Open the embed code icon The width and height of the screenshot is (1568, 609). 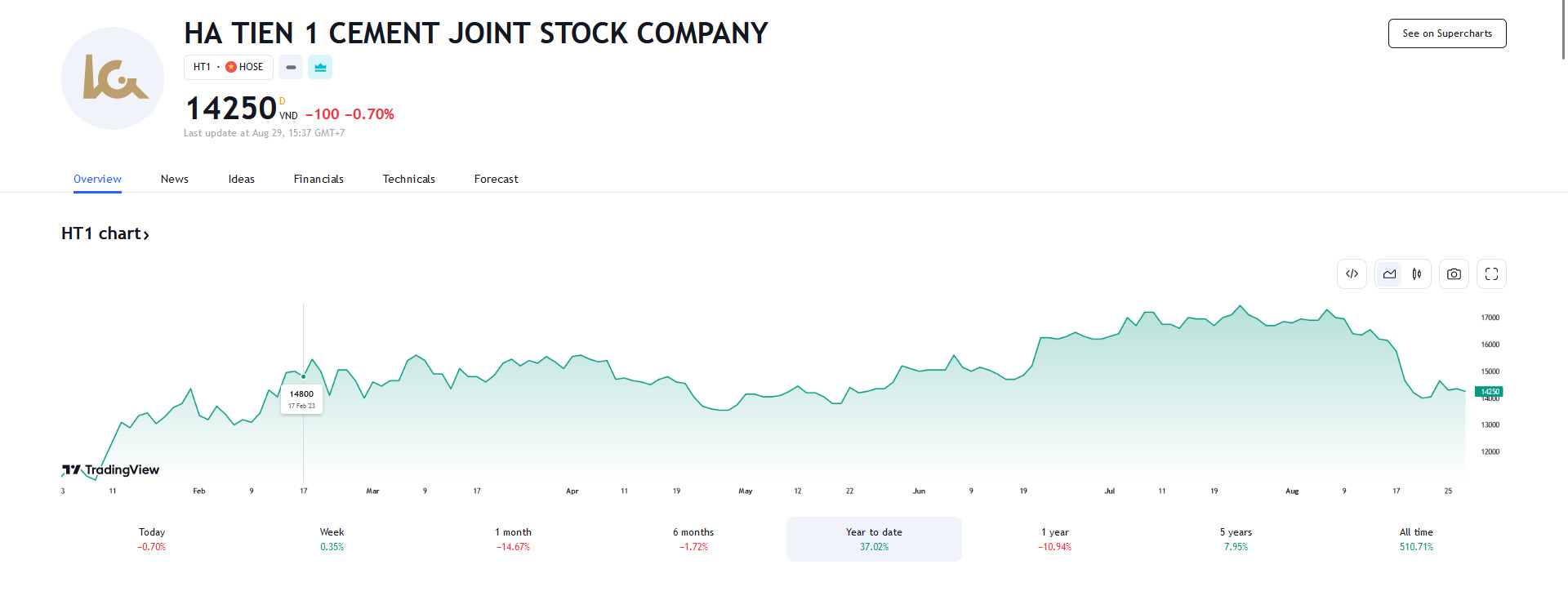click(x=1352, y=274)
